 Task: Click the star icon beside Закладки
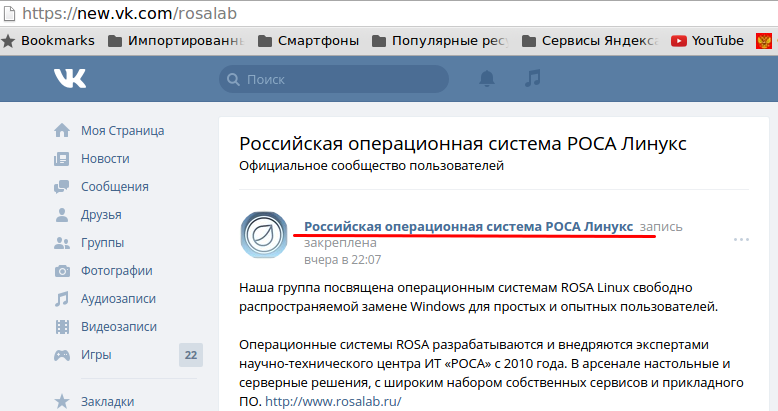62,402
